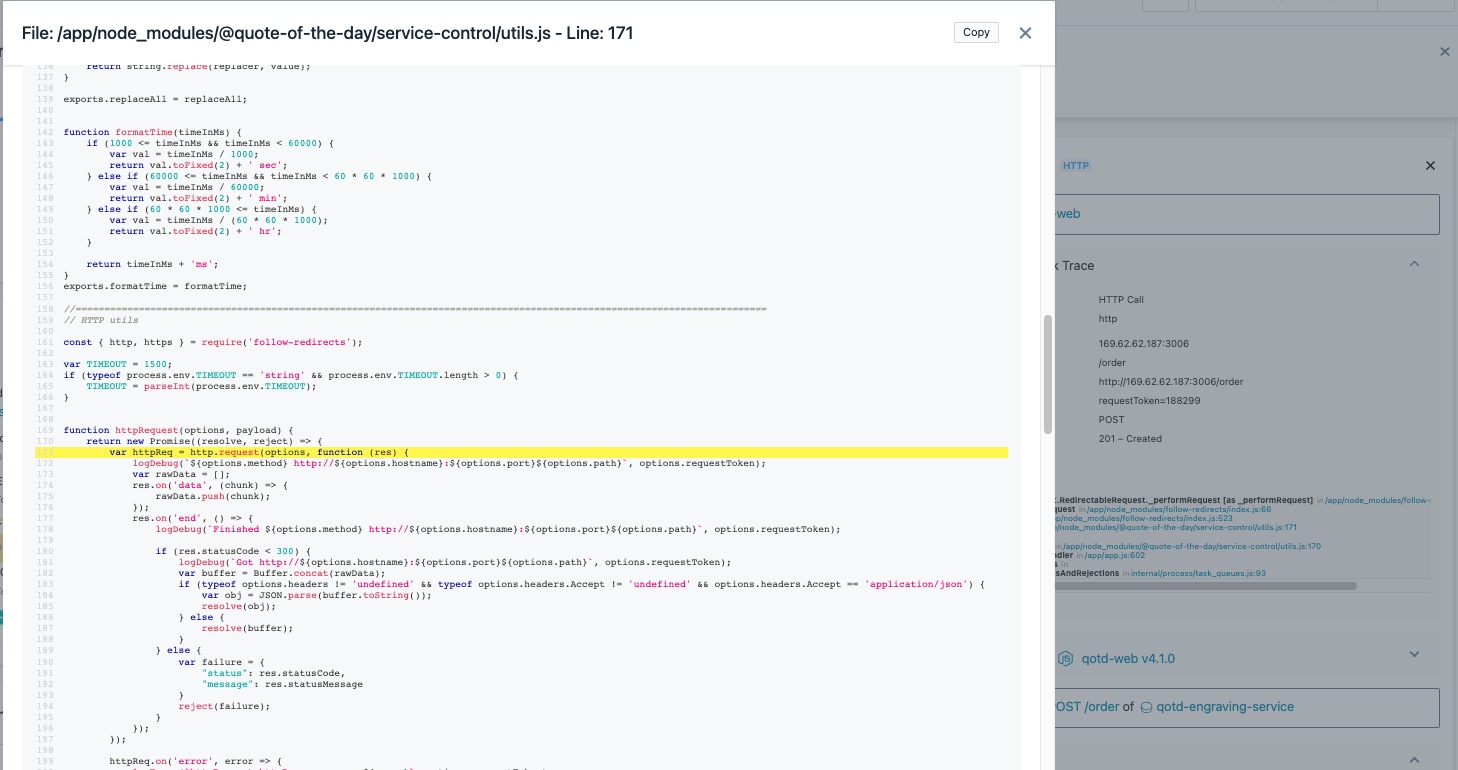The height and width of the screenshot is (770, 1458).
Task: Click the 'exports.replaceAll = replaceAll;' line
Action: click(x=155, y=99)
